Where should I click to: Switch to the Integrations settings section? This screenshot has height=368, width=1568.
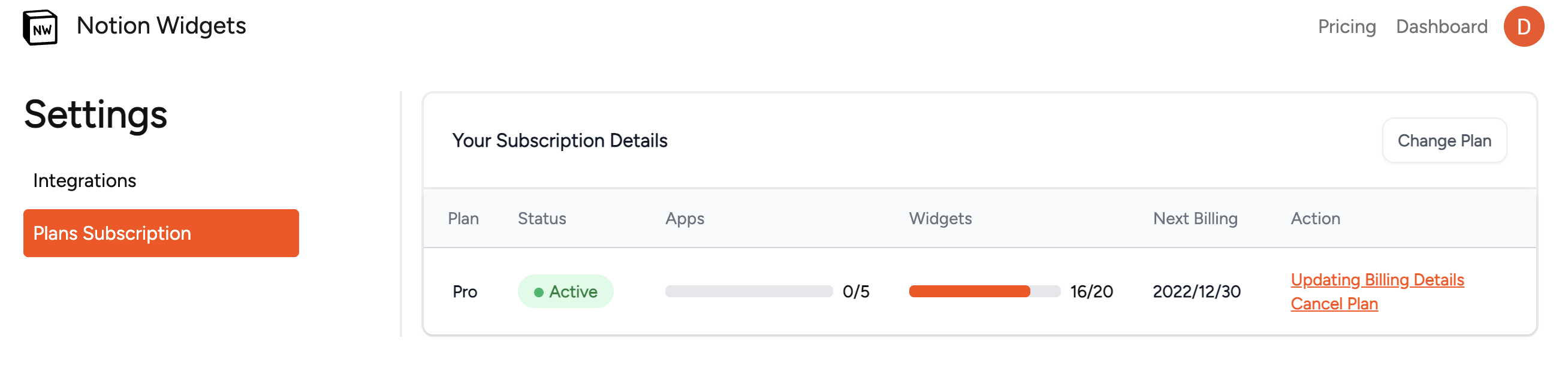[85, 180]
